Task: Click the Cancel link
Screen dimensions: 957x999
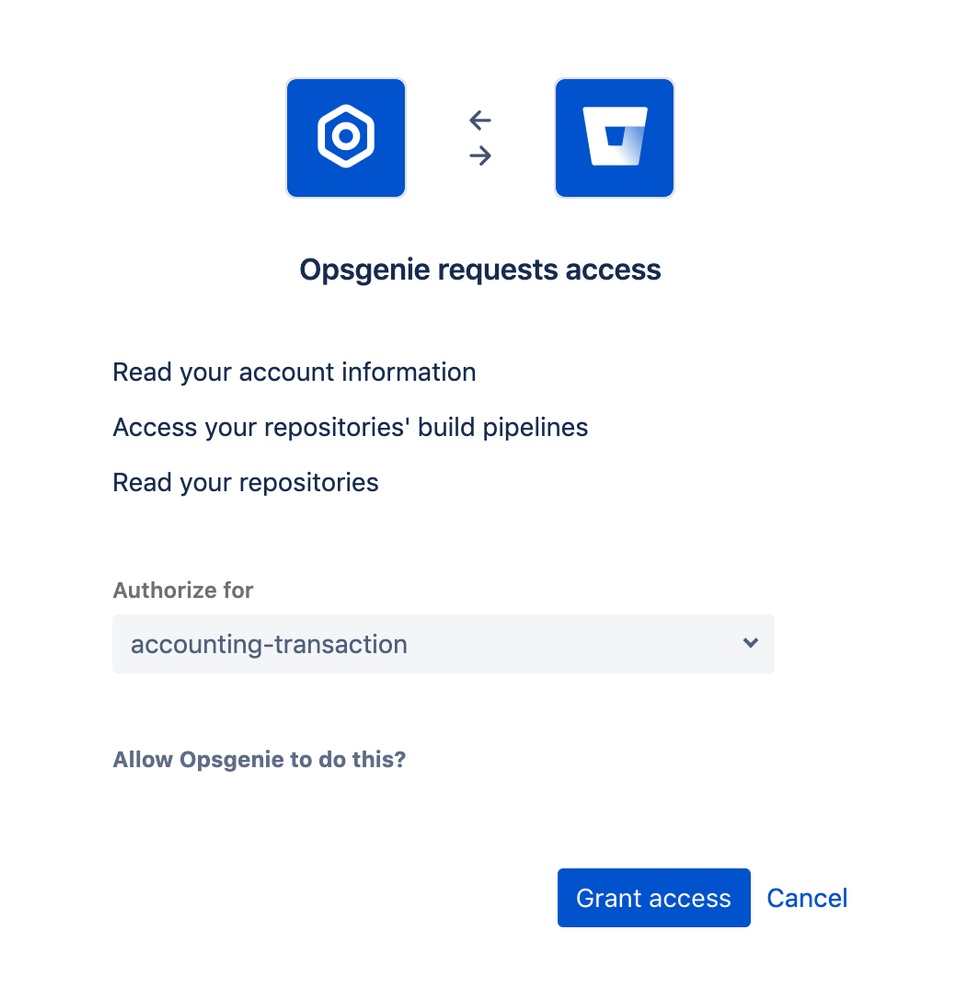Action: click(807, 898)
